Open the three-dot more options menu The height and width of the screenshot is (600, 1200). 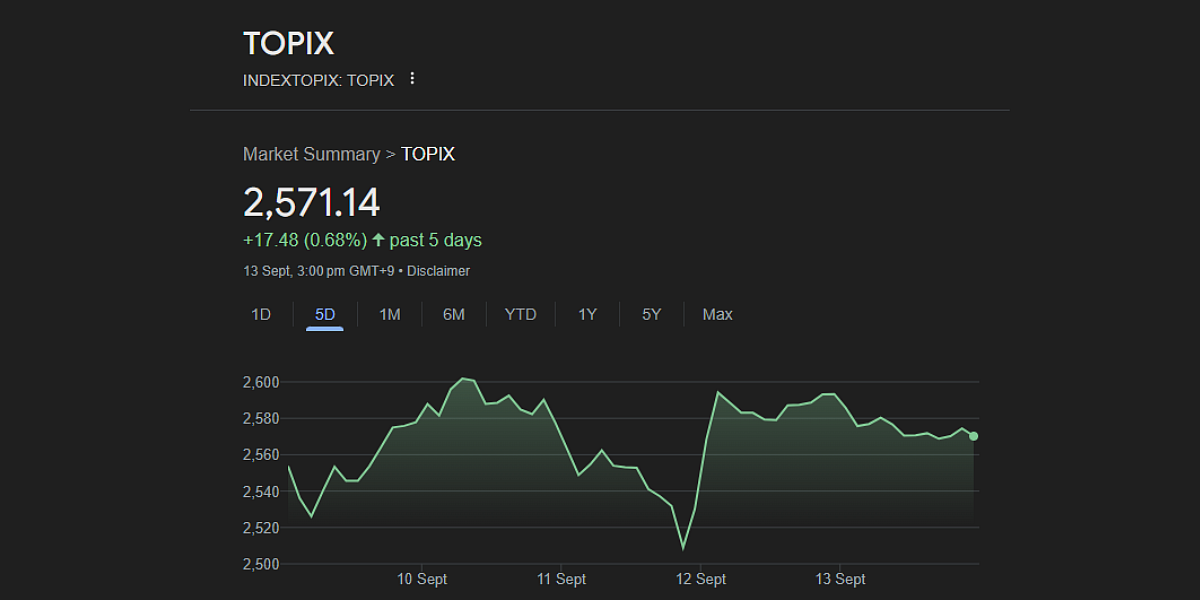412,78
